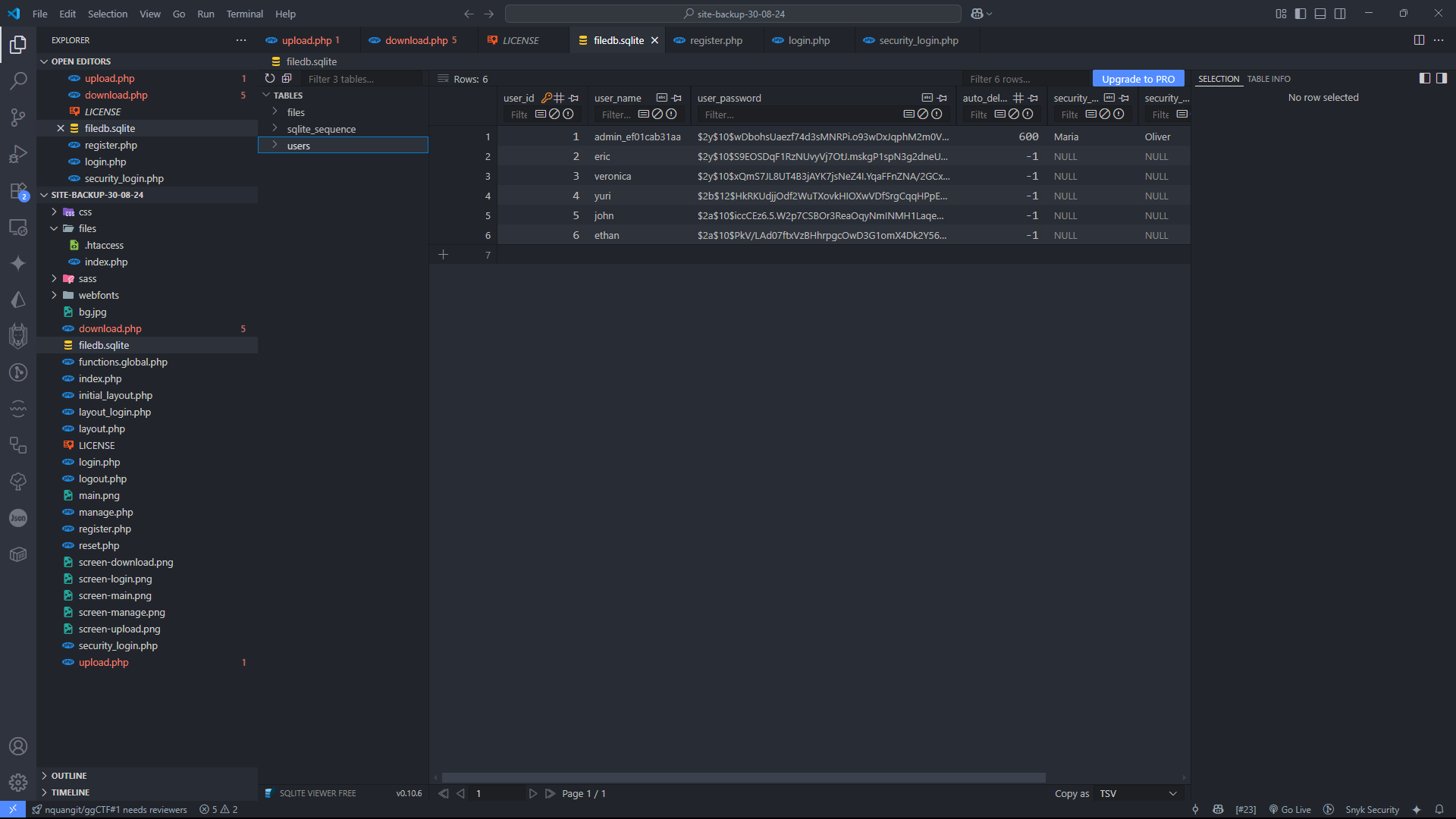This screenshot has height=819, width=1456.
Task: Click the refresh tables icon
Action: (270, 79)
